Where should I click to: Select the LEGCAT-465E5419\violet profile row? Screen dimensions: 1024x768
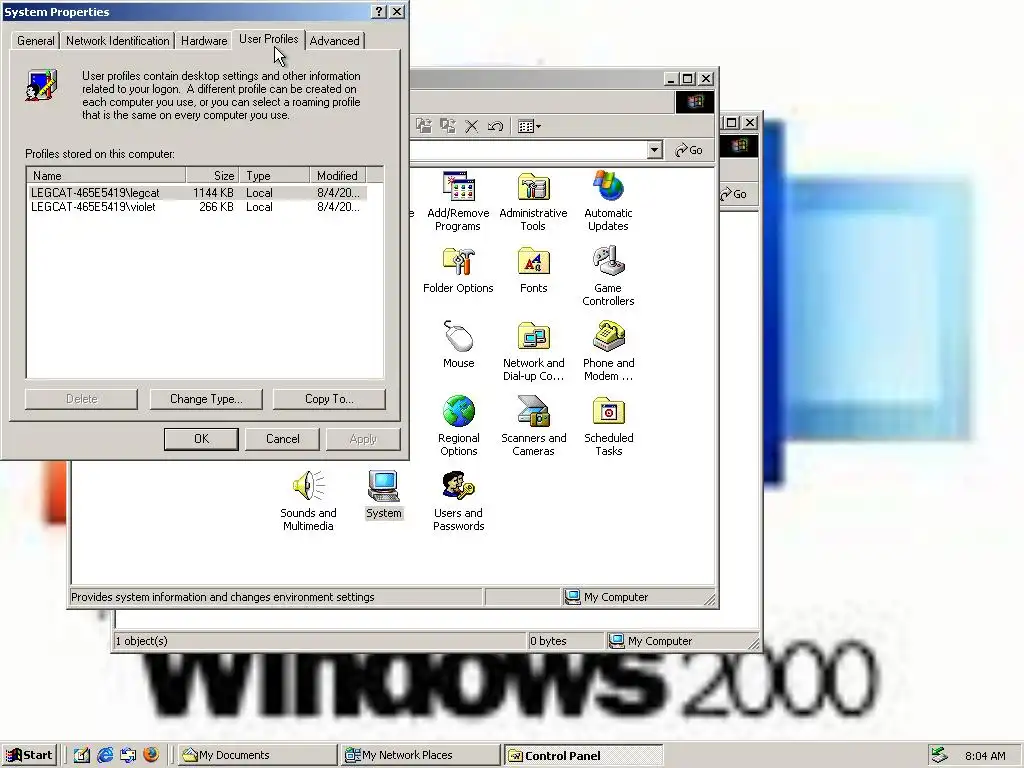tap(197, 207)
